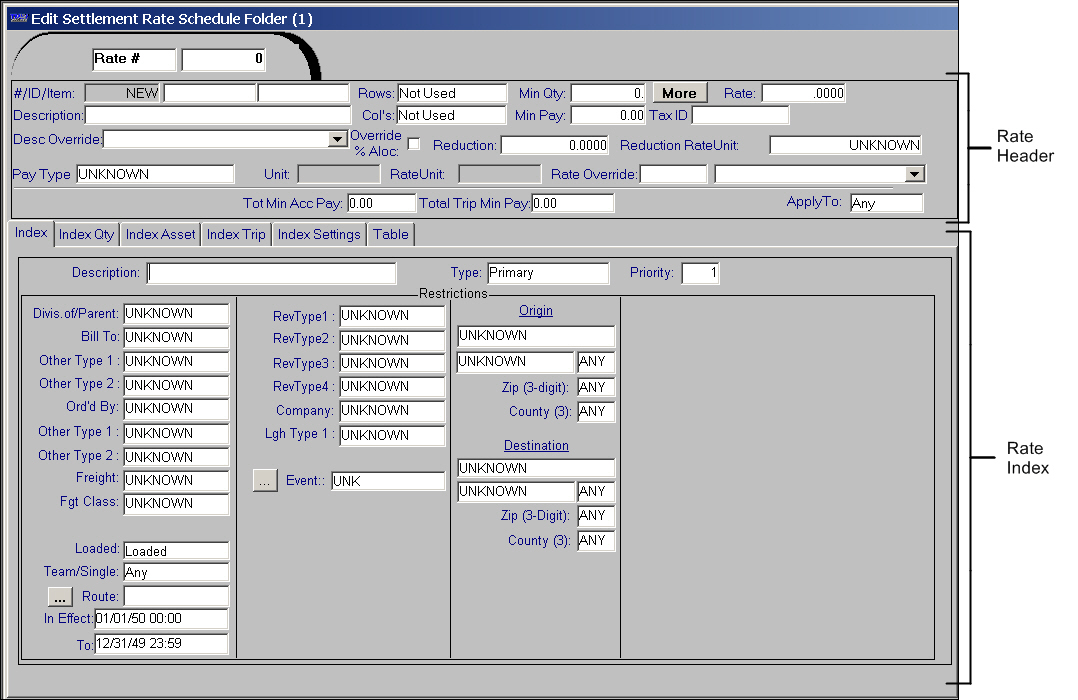Switch to the Index Qty tab
The image size is (1078, 700).
click(87, 234)
